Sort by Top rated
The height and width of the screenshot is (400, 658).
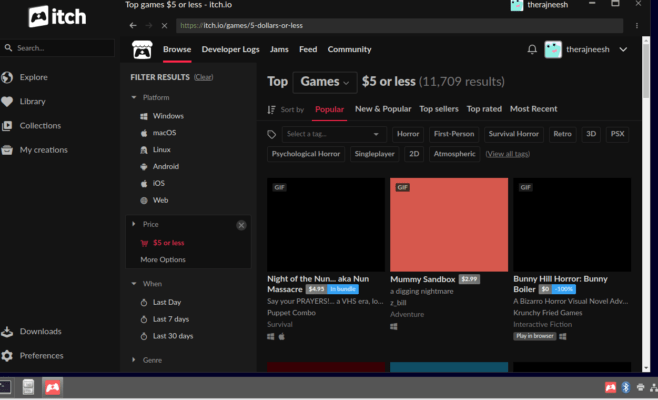click(484, 109)
